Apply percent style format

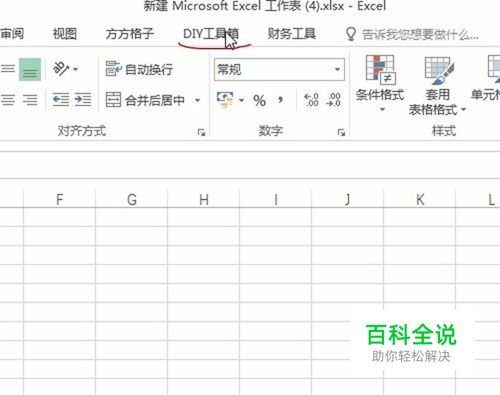(259, 100)
